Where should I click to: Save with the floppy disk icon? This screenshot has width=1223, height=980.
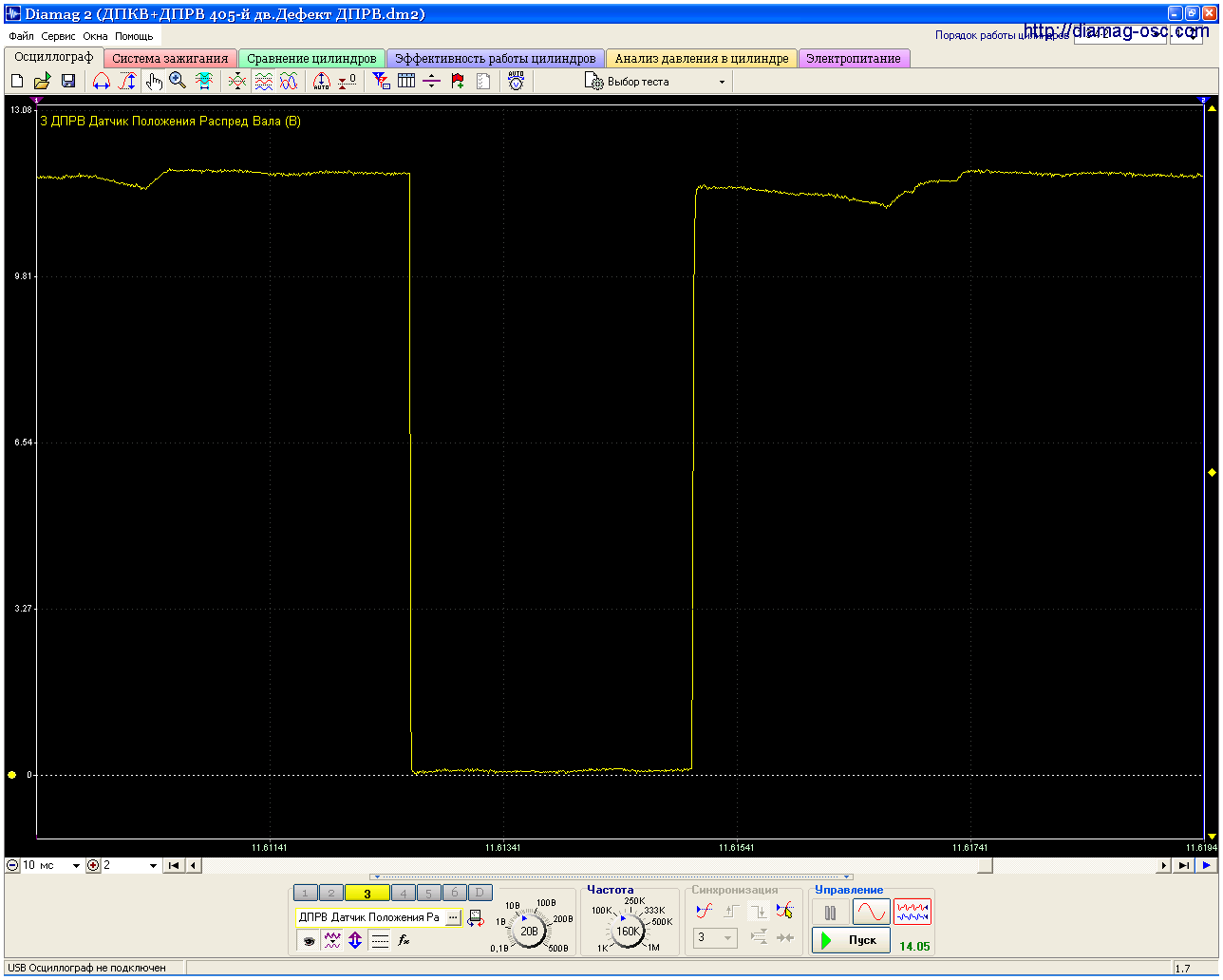pos(67,82)
